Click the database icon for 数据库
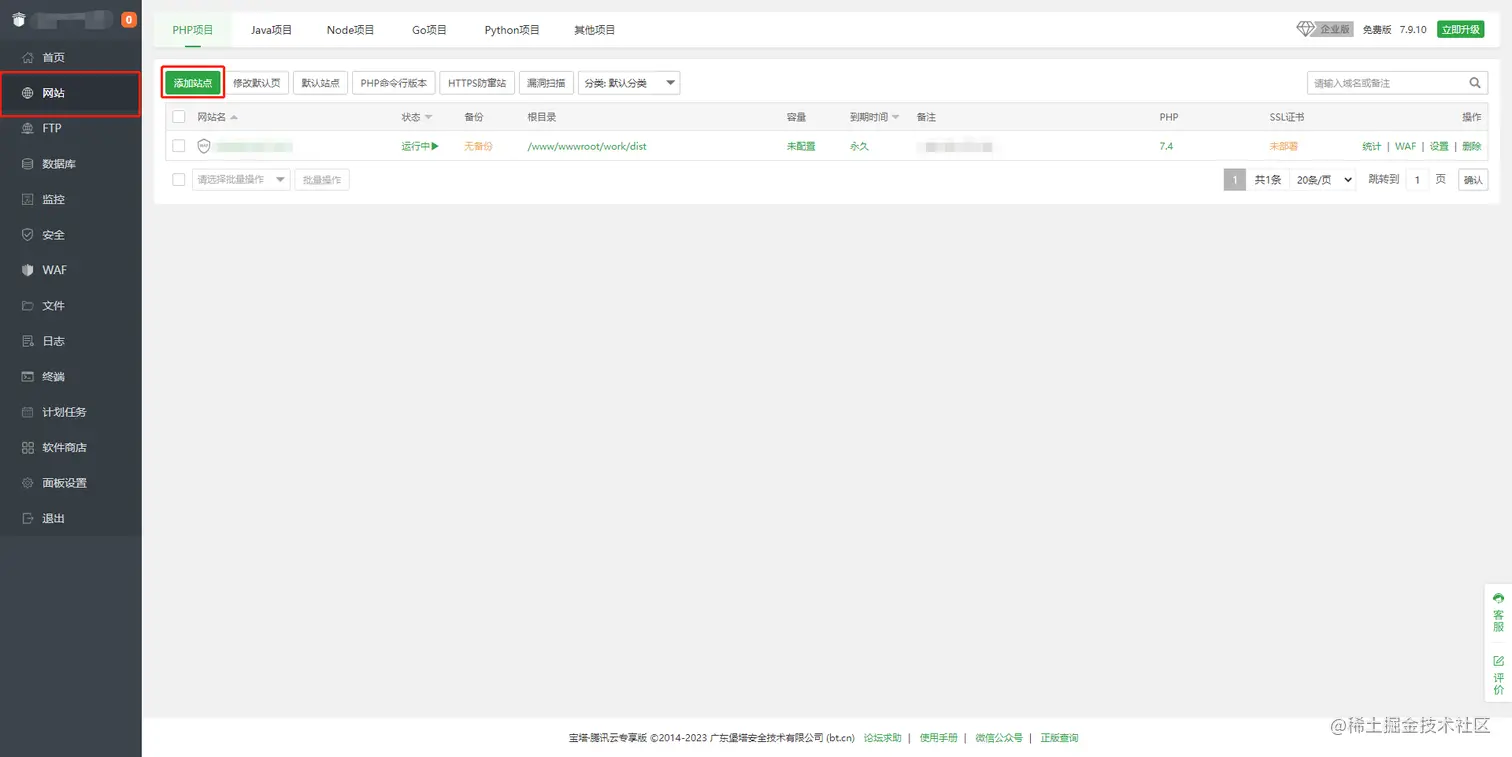This screenshot has height=757, width=1512. [28, 164]
